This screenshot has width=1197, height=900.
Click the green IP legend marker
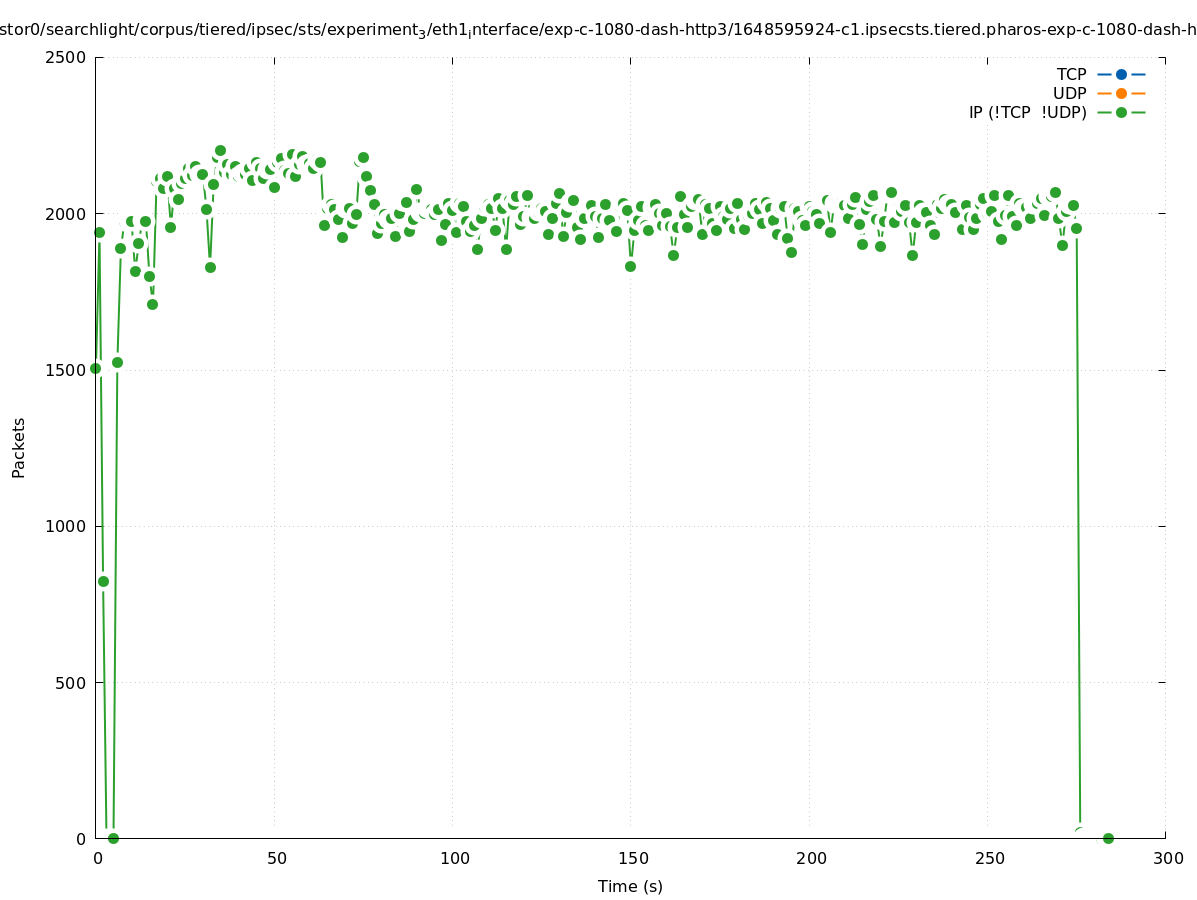click(x=1121, y=112)
